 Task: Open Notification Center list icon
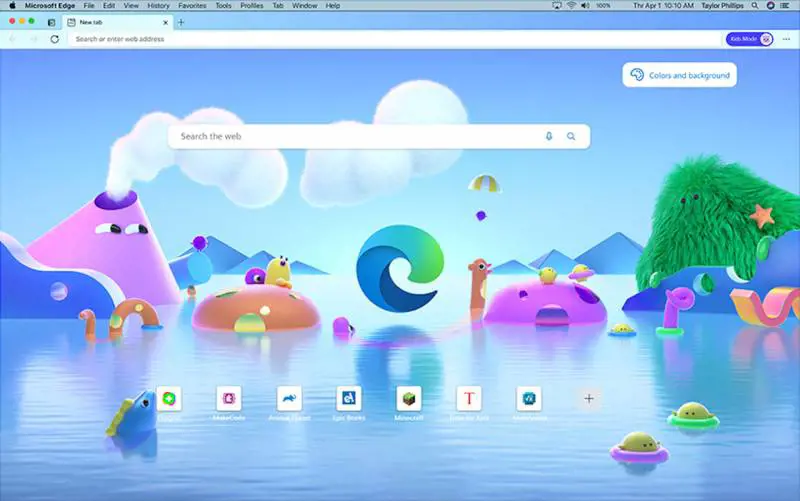tap(785, 6)
